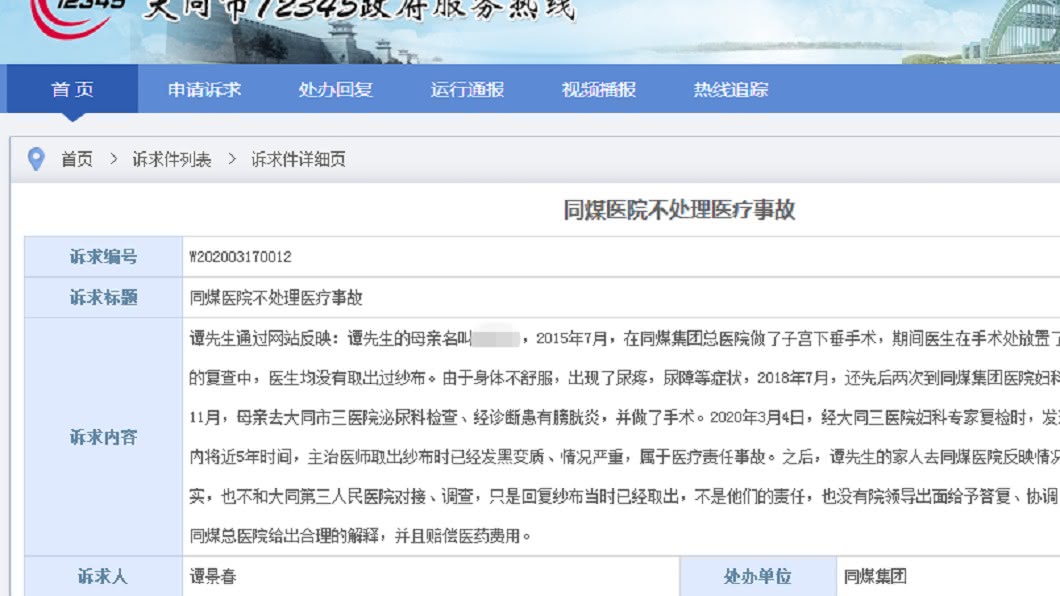The width and height of the screenshot is (1060, 596).
Task: Open the 视频播报 navigation tab
Action: tap(598, 89)
